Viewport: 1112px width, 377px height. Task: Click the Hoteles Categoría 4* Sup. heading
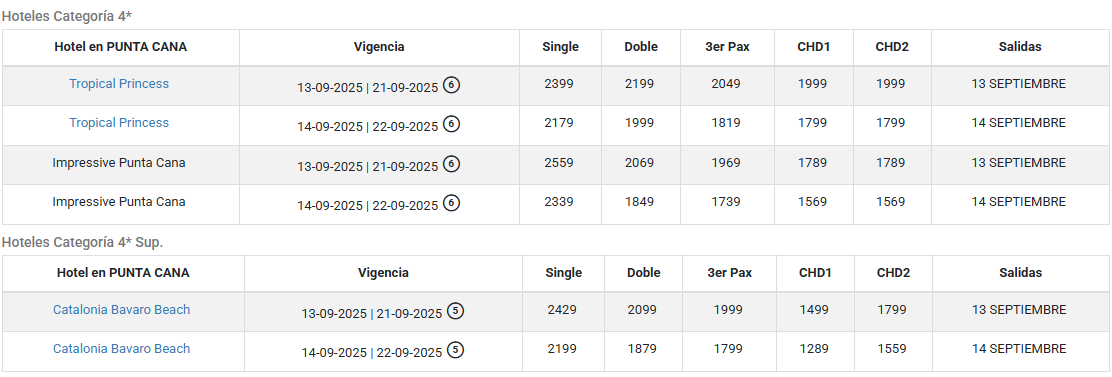pos(82,242)
